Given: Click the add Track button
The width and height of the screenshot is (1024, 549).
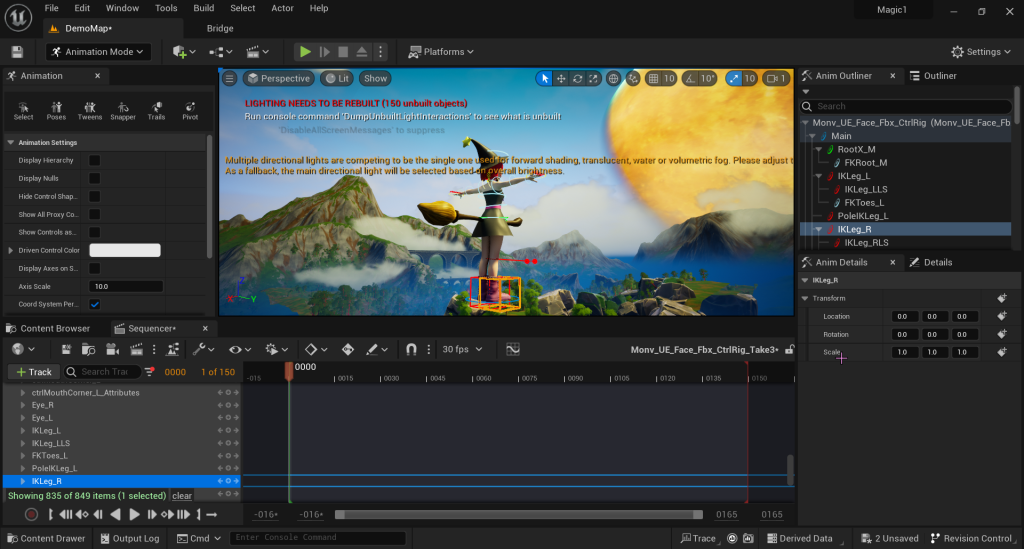Looking at the screenshot, I should click(x=33, y=372).
